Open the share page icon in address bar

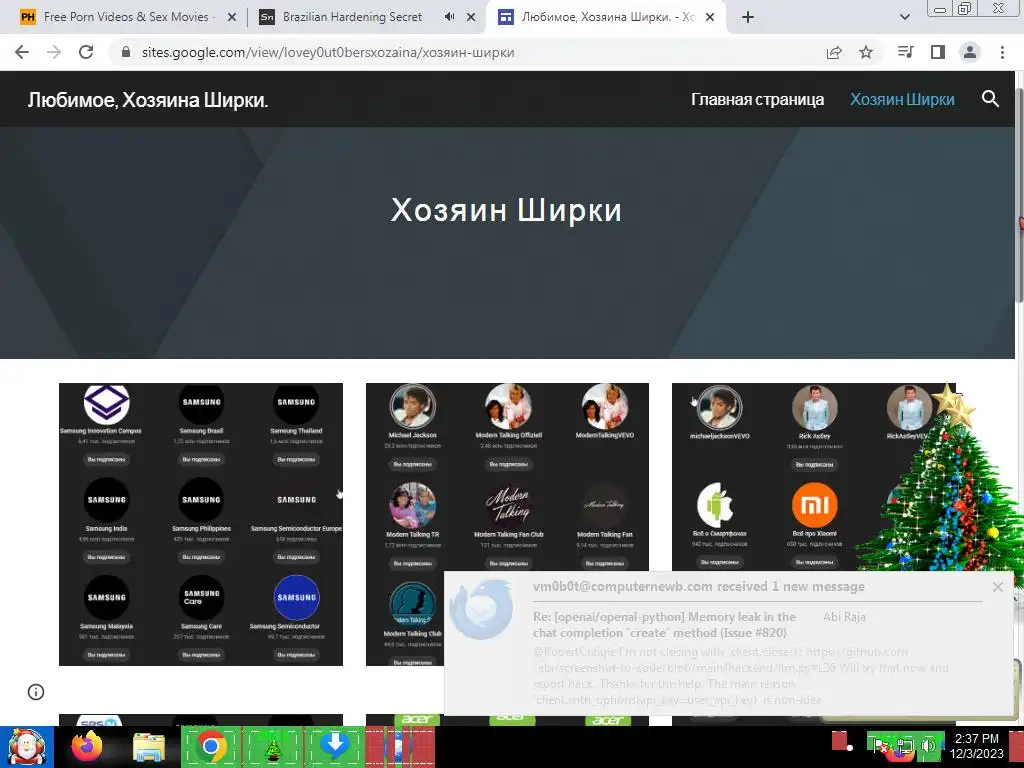[x=834, y=52]
